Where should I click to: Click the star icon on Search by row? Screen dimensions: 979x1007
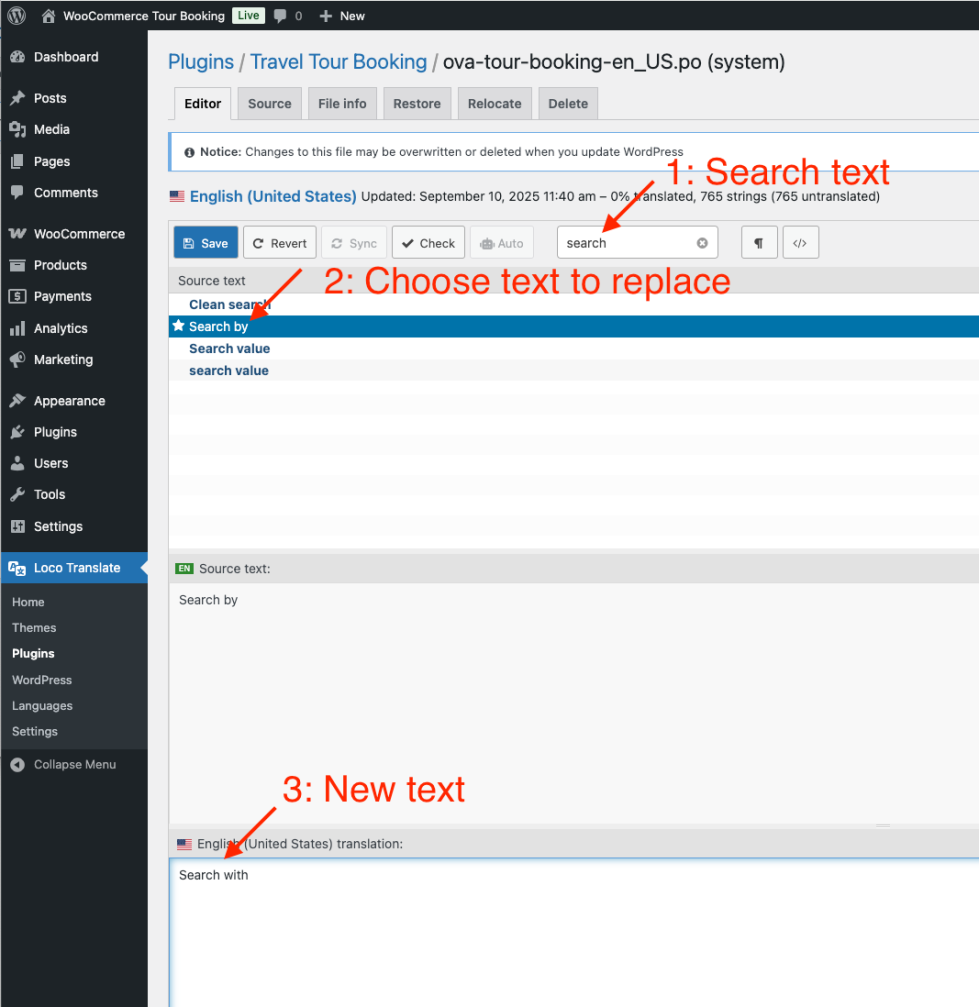click(x=179, y=326)
